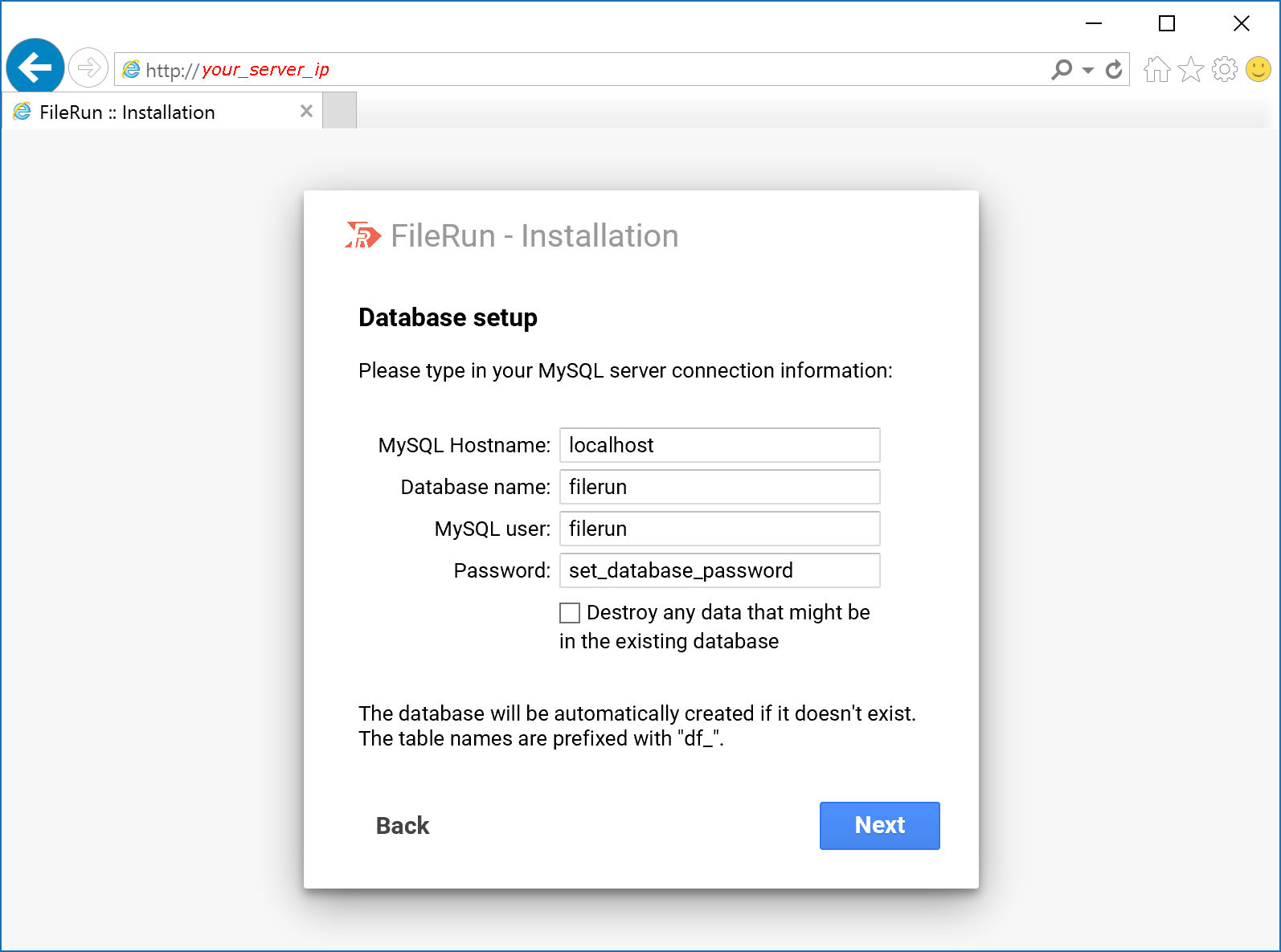Click the smiley feedback icon
Screen dimensions: 1281x952
coord(1258,70)
